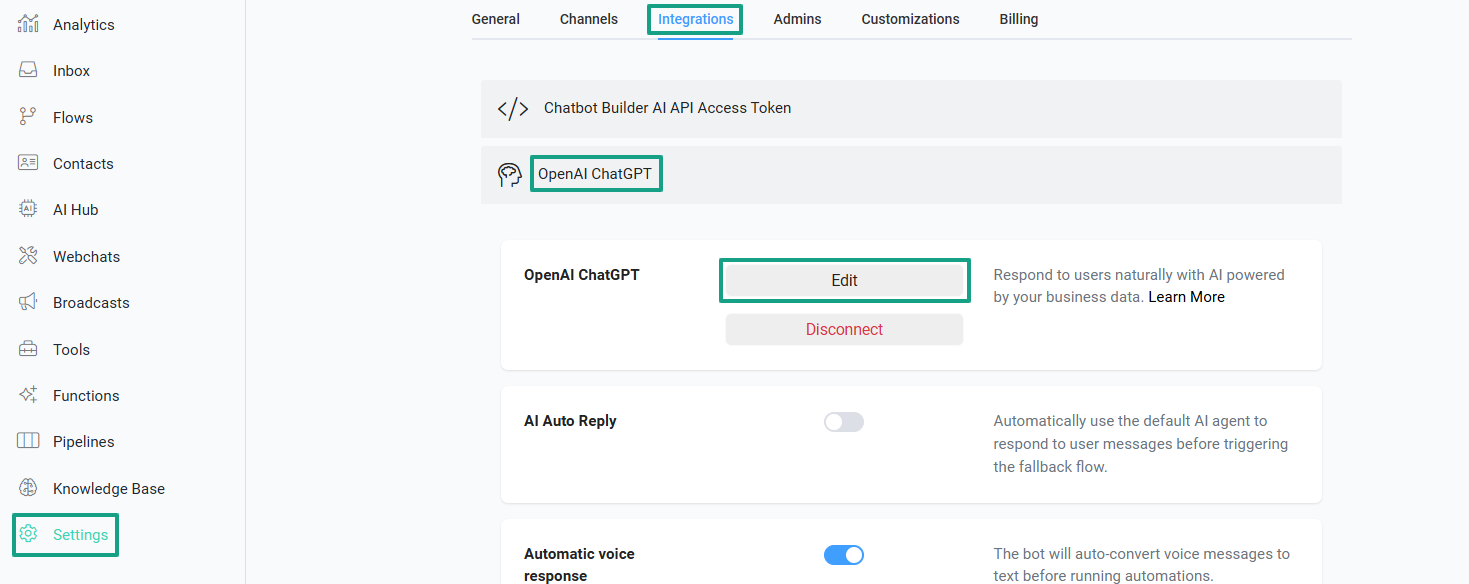The width and height of the screenshot is (1469, 584).
Task: Click the Broadcasts megaphone icon
Action: (x=28, y=302)
